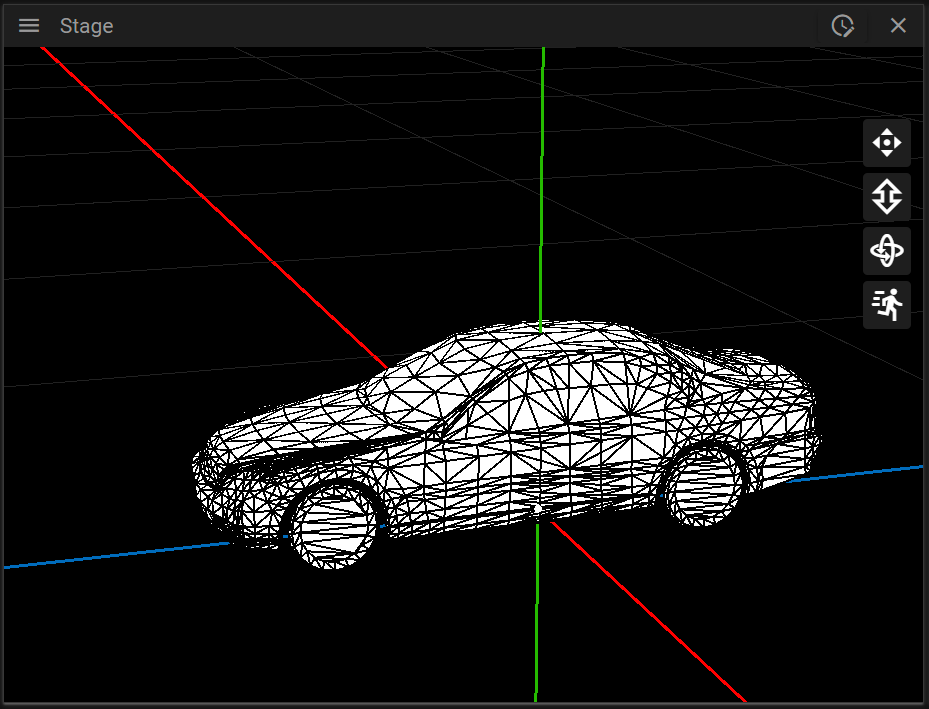This screenshot has width=929, height=709.
Task: Open the clock history icon in header
Action: tap(843, 26)
